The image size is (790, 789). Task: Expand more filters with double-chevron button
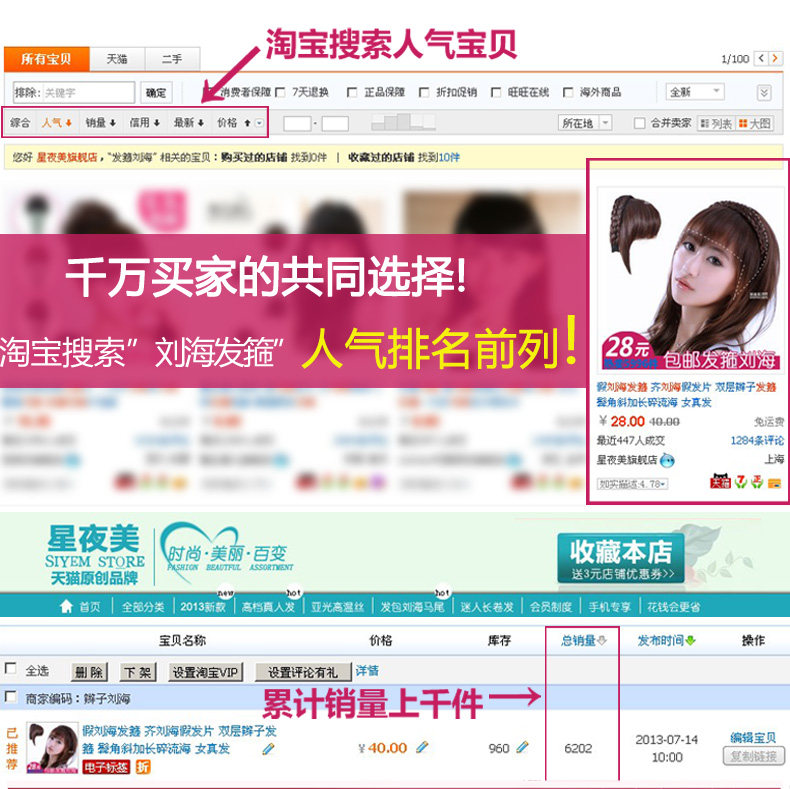(x=764, y=93)
